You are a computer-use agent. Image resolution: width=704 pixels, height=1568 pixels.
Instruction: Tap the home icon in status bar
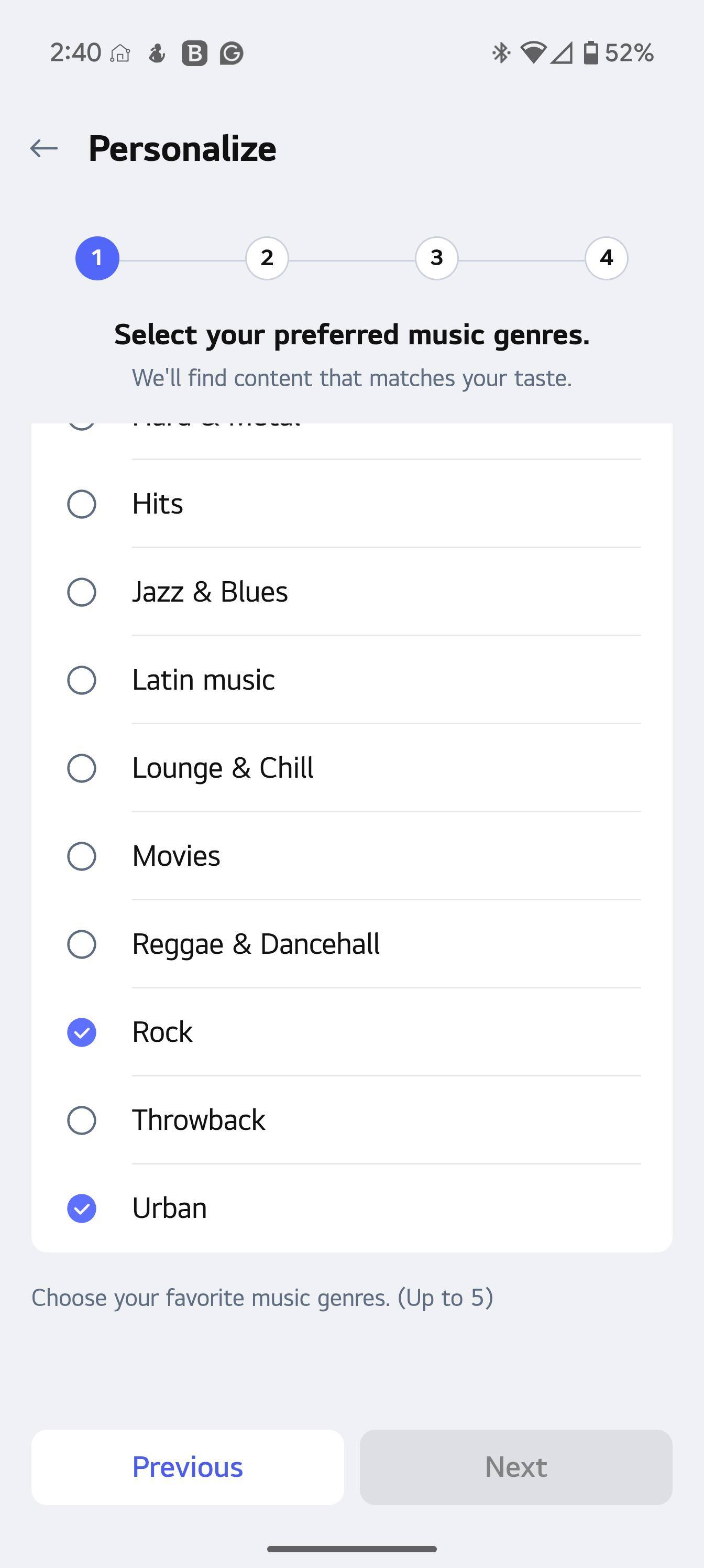coord(120,53)
